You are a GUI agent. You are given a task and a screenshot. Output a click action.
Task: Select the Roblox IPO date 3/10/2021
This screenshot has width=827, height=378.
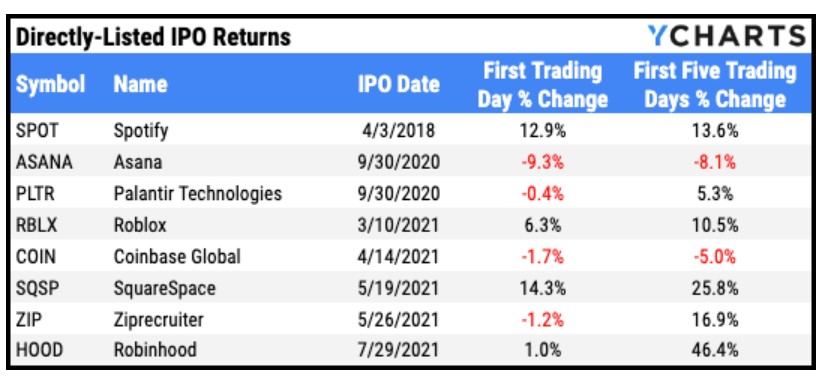pyautogui.click(x=399, y=225)
